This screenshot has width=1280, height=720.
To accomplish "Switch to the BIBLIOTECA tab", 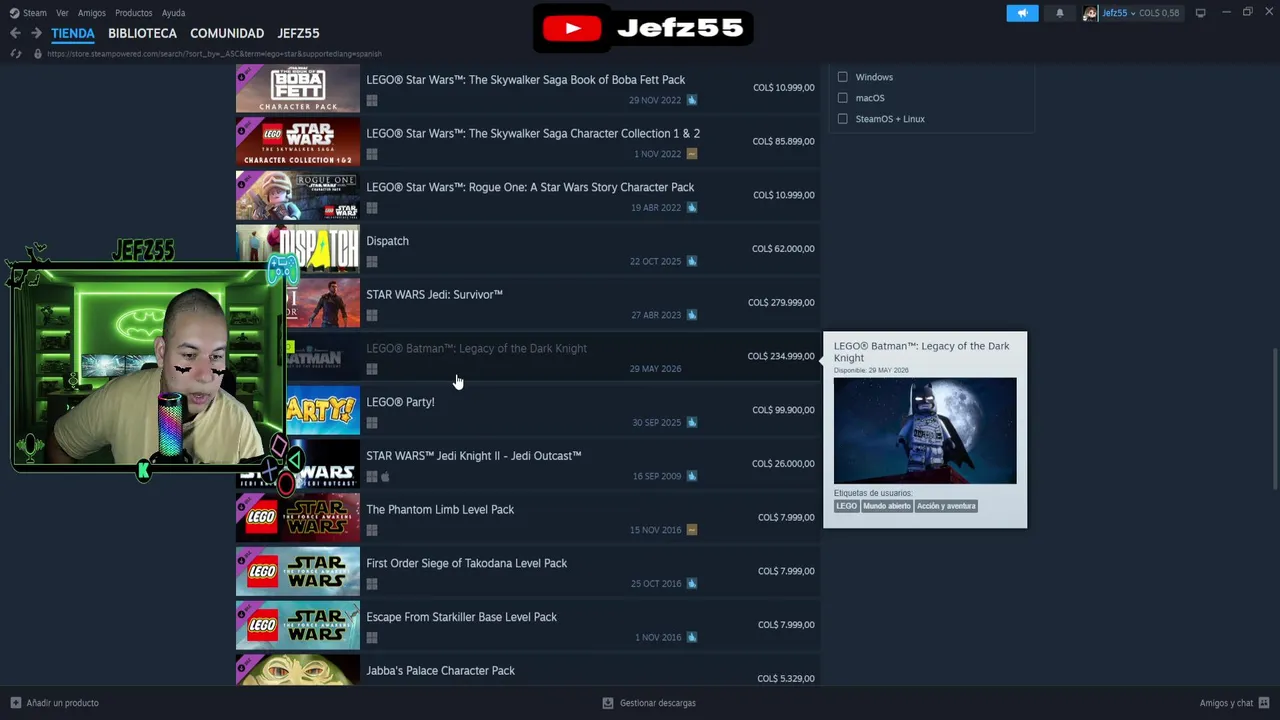I will point(142,33).
